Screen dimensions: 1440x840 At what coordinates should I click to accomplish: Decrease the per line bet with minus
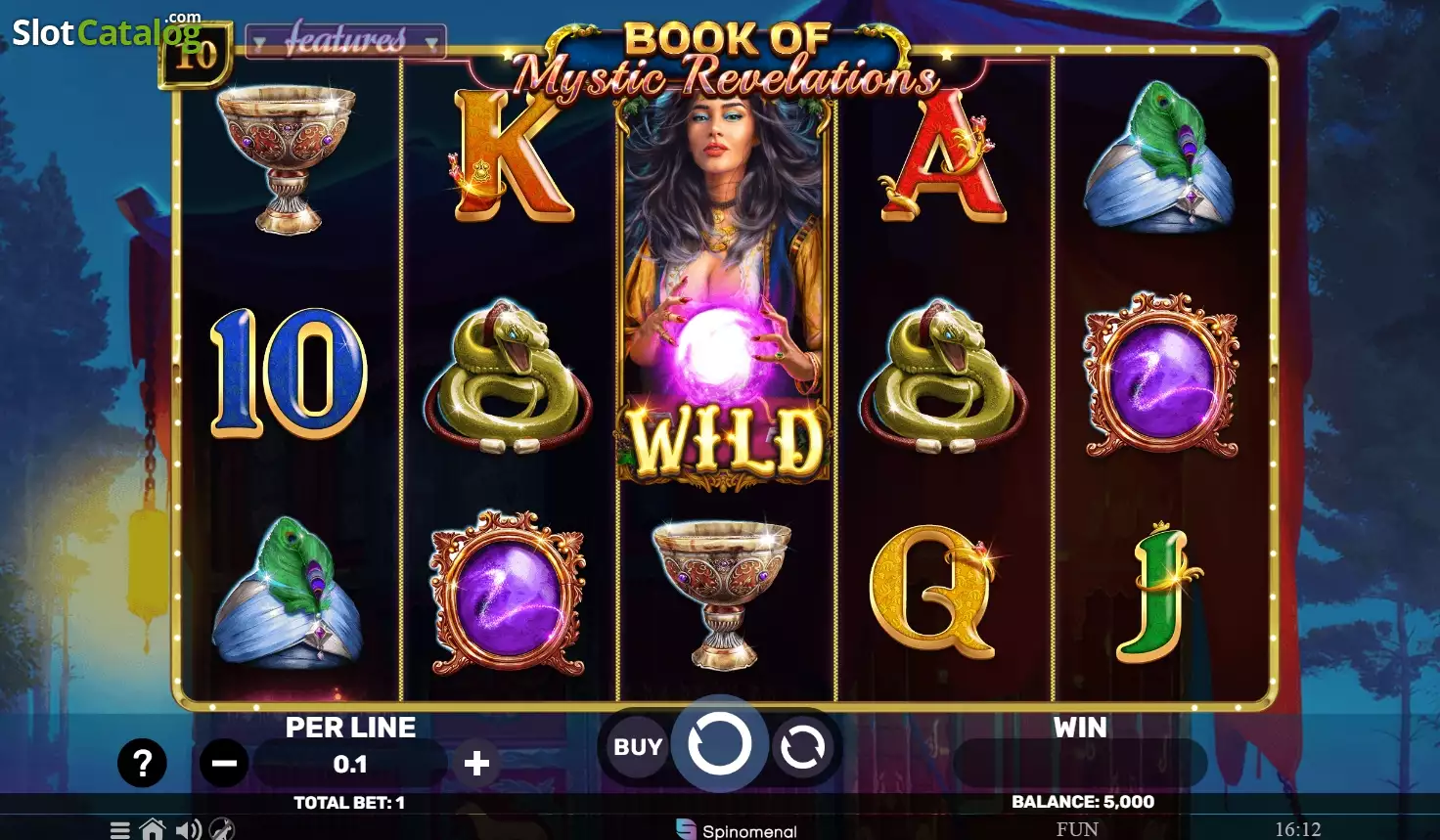224,763
